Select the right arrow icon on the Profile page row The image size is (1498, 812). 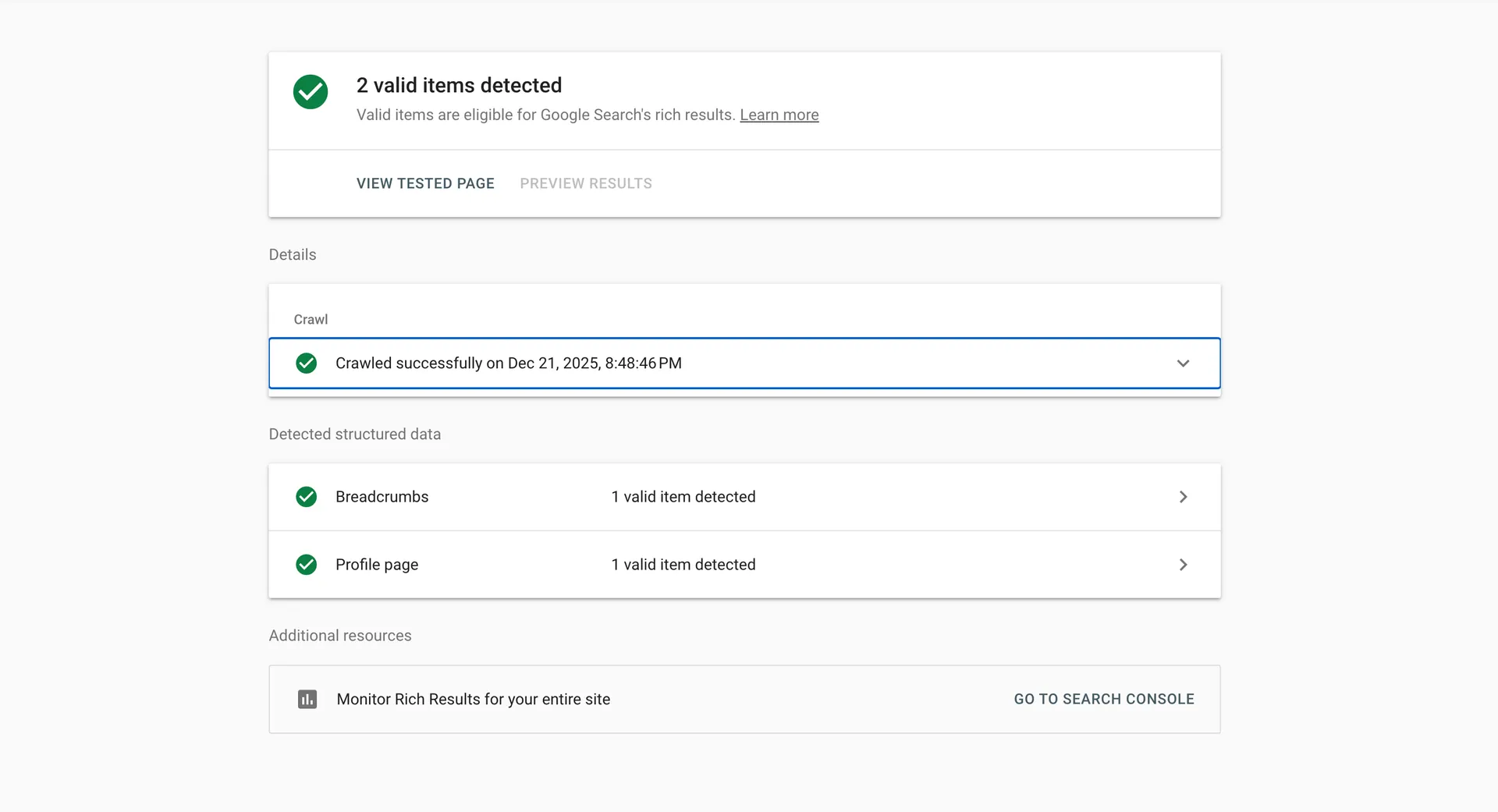[x=1183, y=565]
